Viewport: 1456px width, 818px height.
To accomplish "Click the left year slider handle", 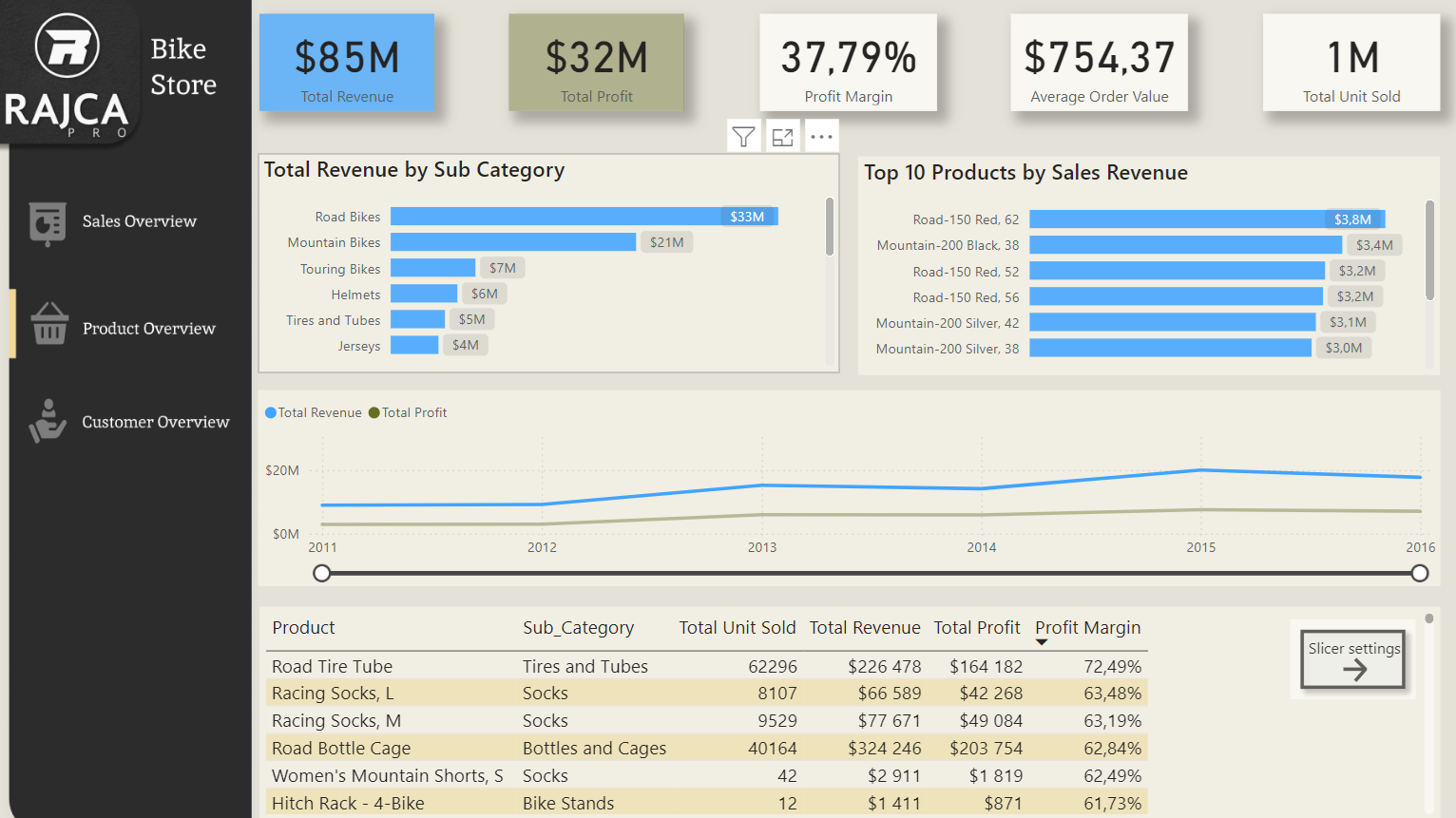I will 322,573.
